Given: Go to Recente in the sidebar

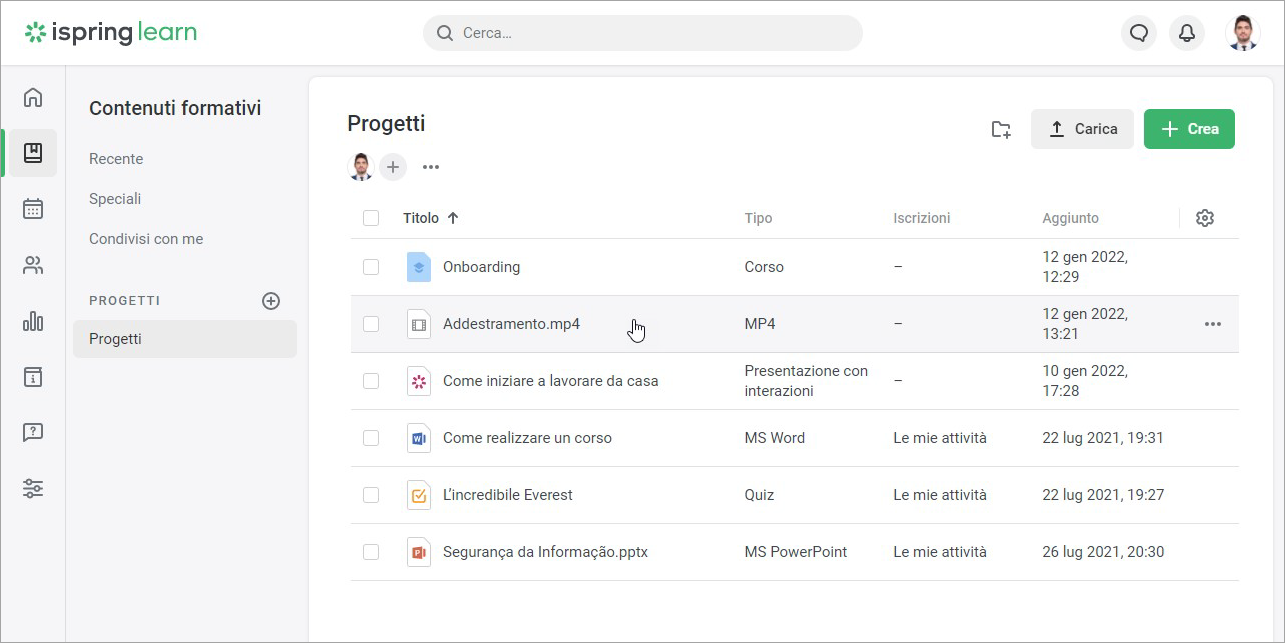Looking at the screenshot, I should pos(116,159).
